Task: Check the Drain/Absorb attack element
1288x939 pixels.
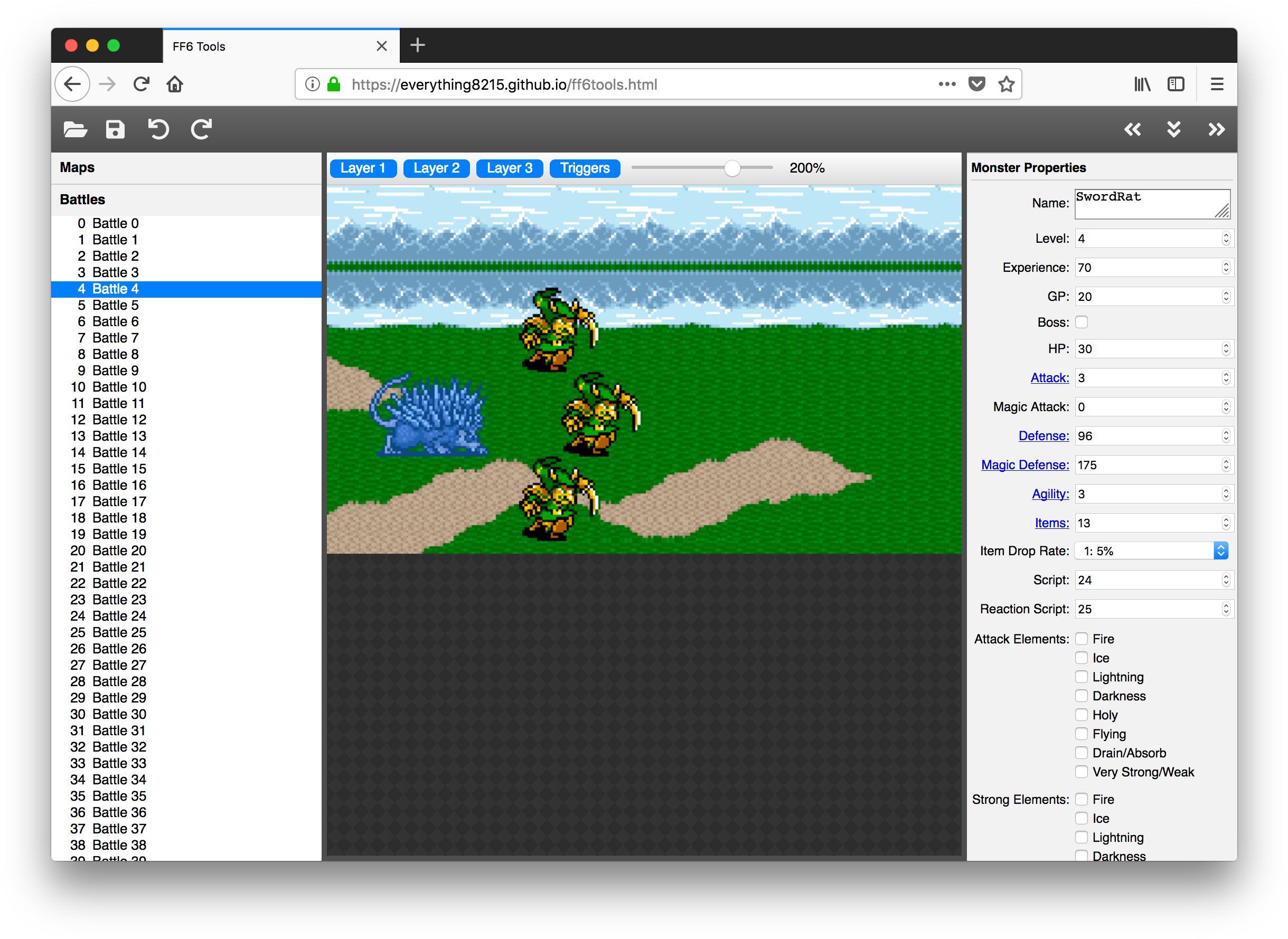Action: [1082, 753]
